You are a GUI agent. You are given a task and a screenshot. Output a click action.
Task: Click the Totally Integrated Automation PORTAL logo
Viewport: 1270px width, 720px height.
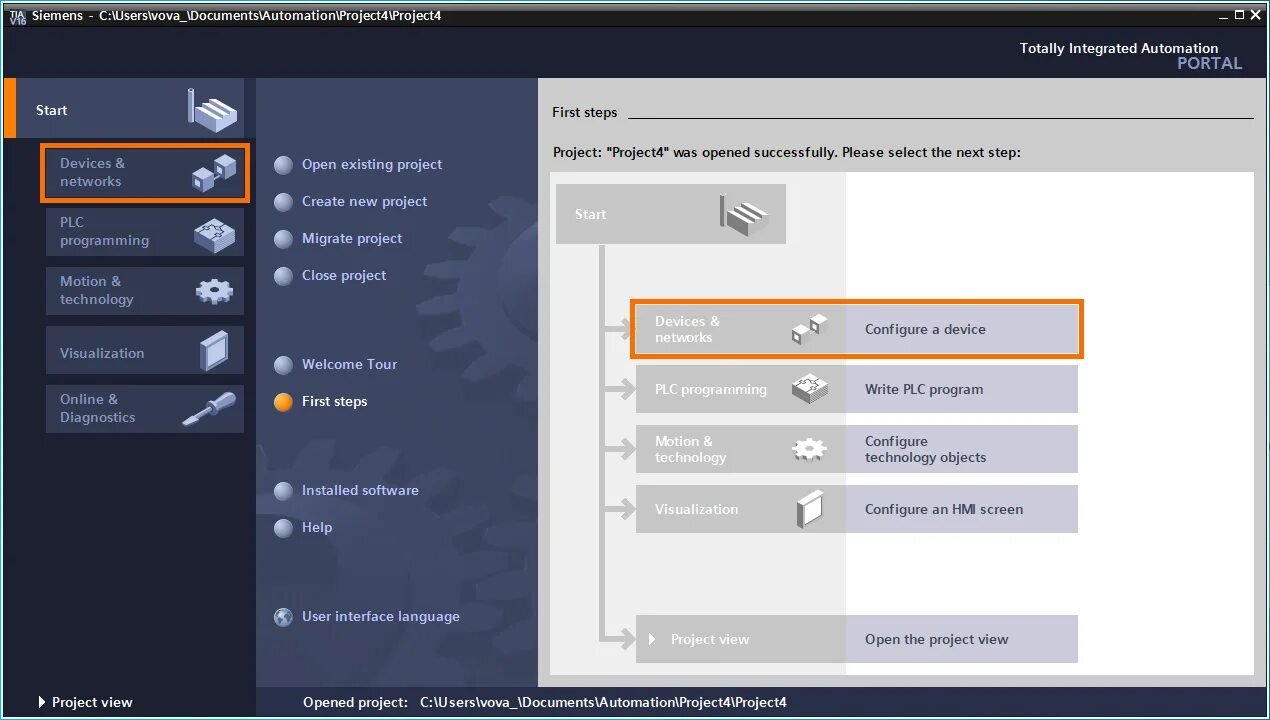(1130, 56)
